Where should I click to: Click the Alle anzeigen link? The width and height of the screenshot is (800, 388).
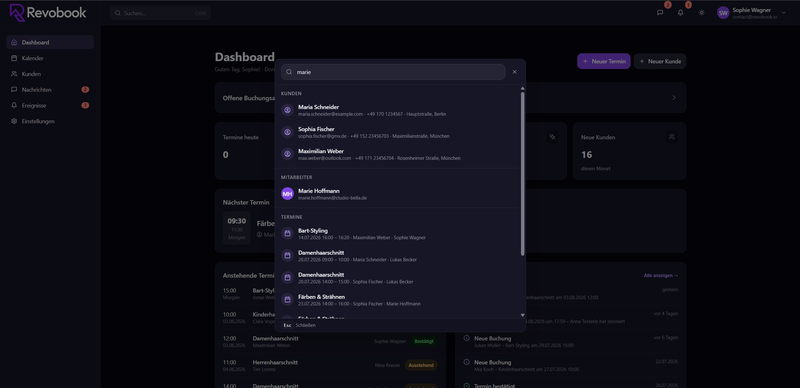click(661, 276)
